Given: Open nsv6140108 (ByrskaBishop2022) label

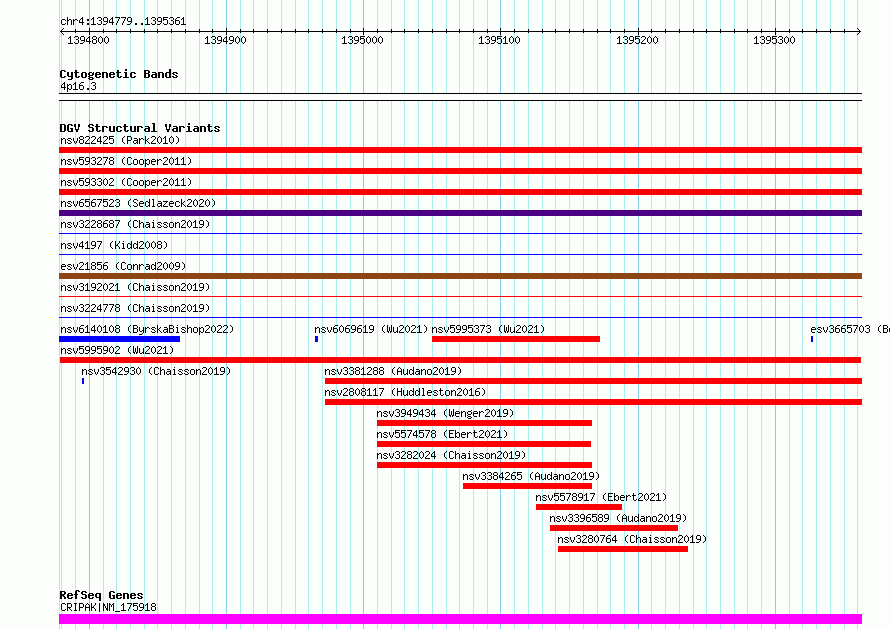Looking at the screenshot, I should [147, 329].
